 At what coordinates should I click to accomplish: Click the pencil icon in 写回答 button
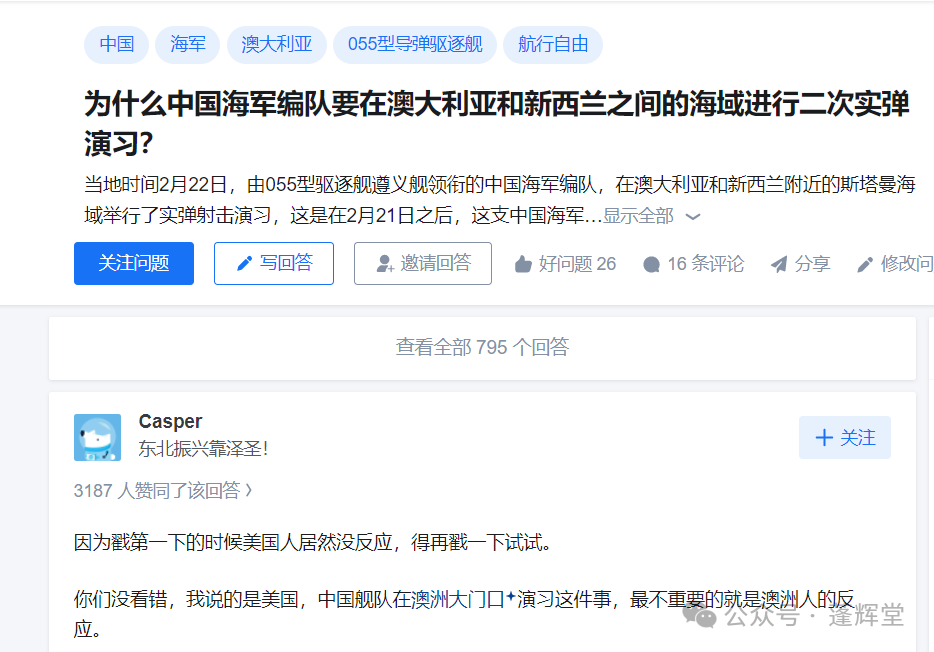click(244, 263)
